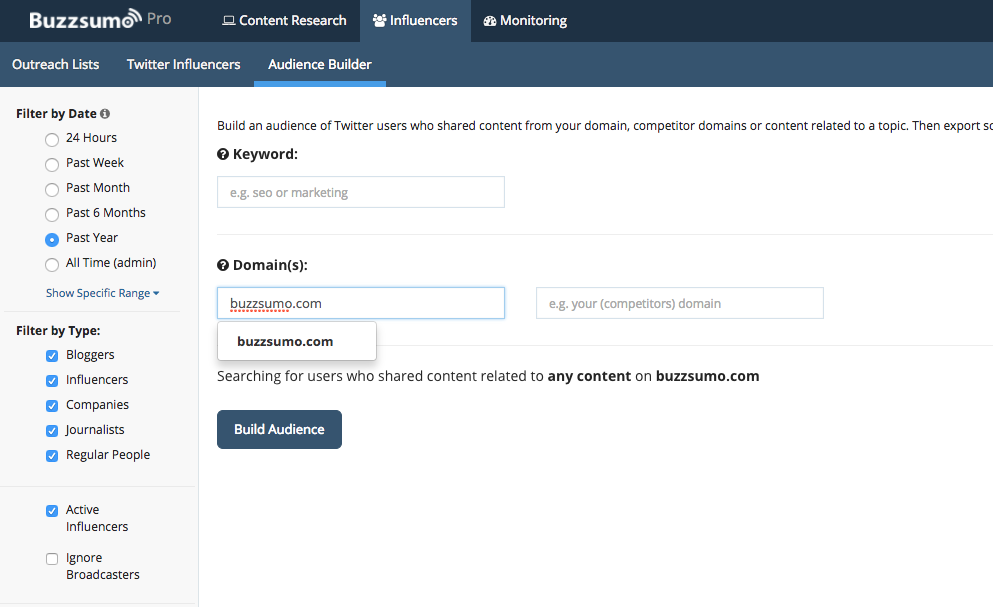The height and width of the screenshot is (607, 993).
Task: Click the BuzzSumo Pro logo
Action: click(x=100, y=20)
